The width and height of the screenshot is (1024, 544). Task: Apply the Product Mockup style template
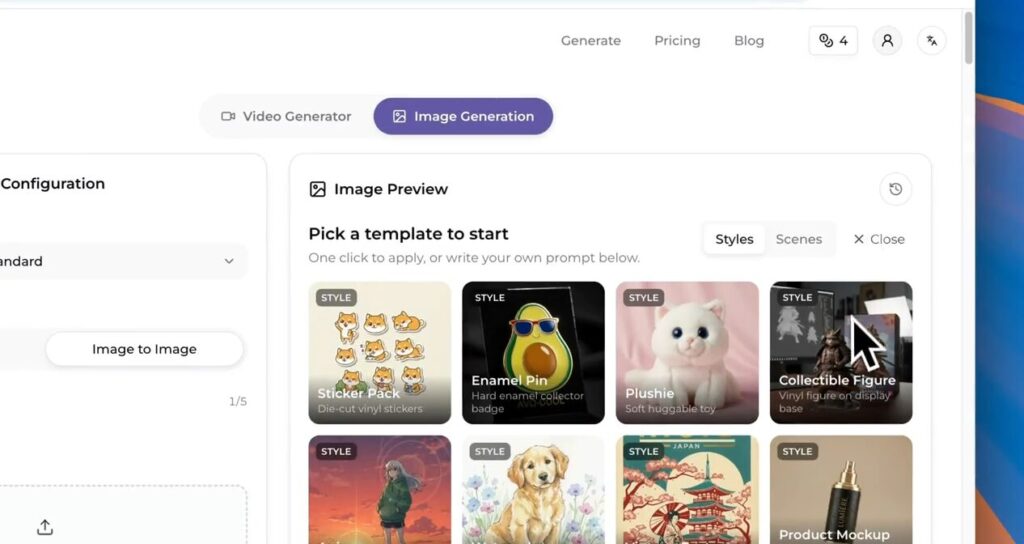coord(841,490)
